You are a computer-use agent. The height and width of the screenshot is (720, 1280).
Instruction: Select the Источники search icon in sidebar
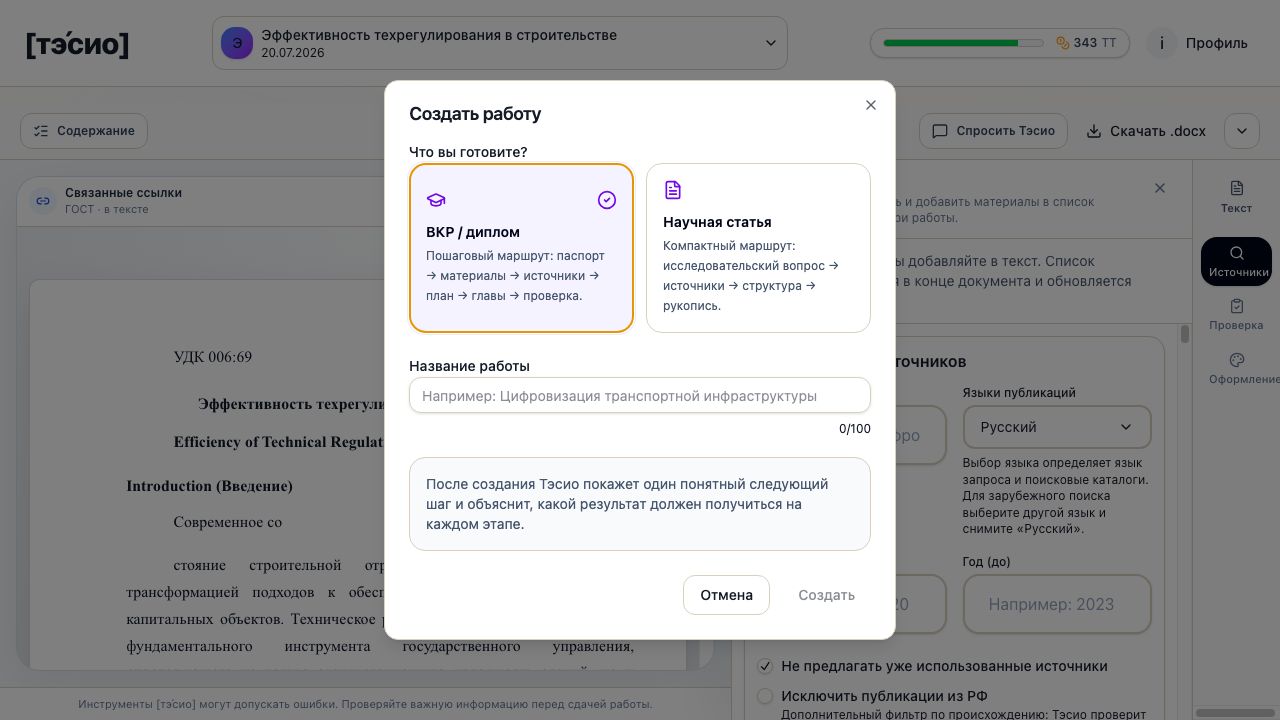[x=1237, y=253]
